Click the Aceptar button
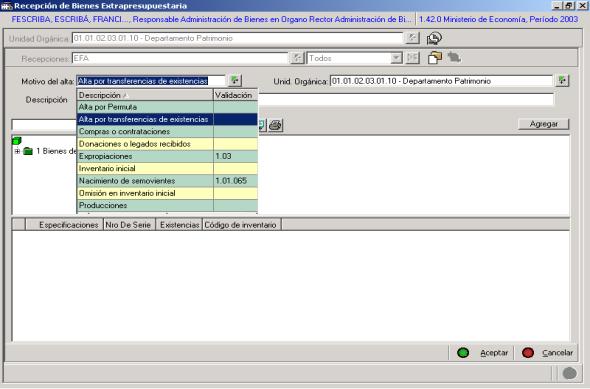The width and height of the screenshot is (590, 389). tap(494, 353)
